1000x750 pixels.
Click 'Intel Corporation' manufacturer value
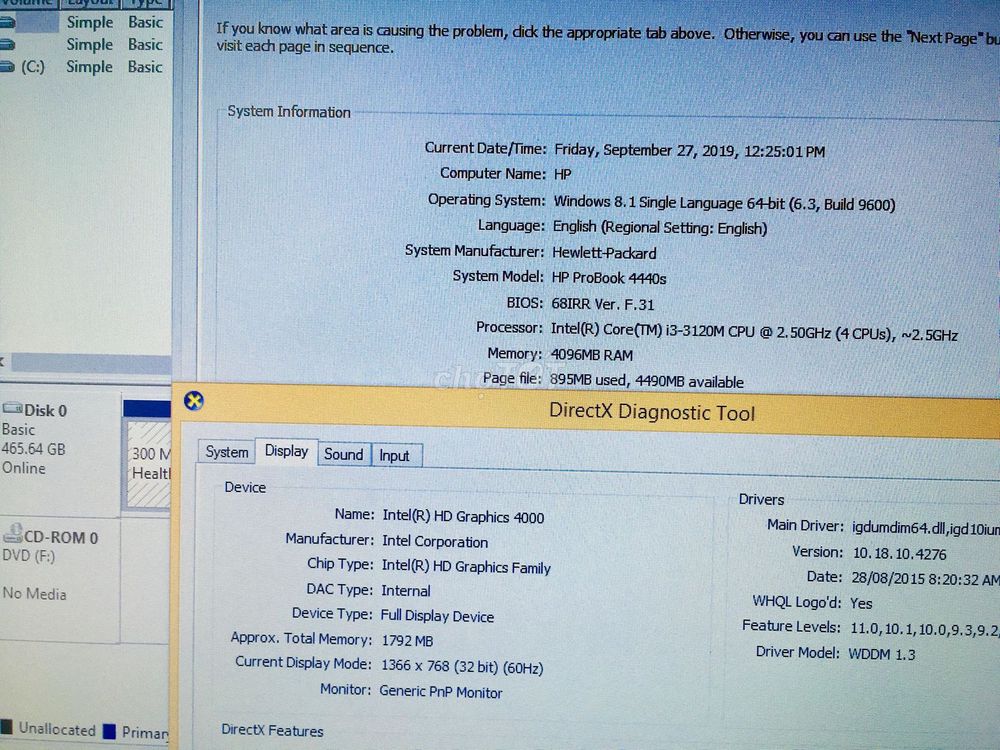click(x=435, y=541)
